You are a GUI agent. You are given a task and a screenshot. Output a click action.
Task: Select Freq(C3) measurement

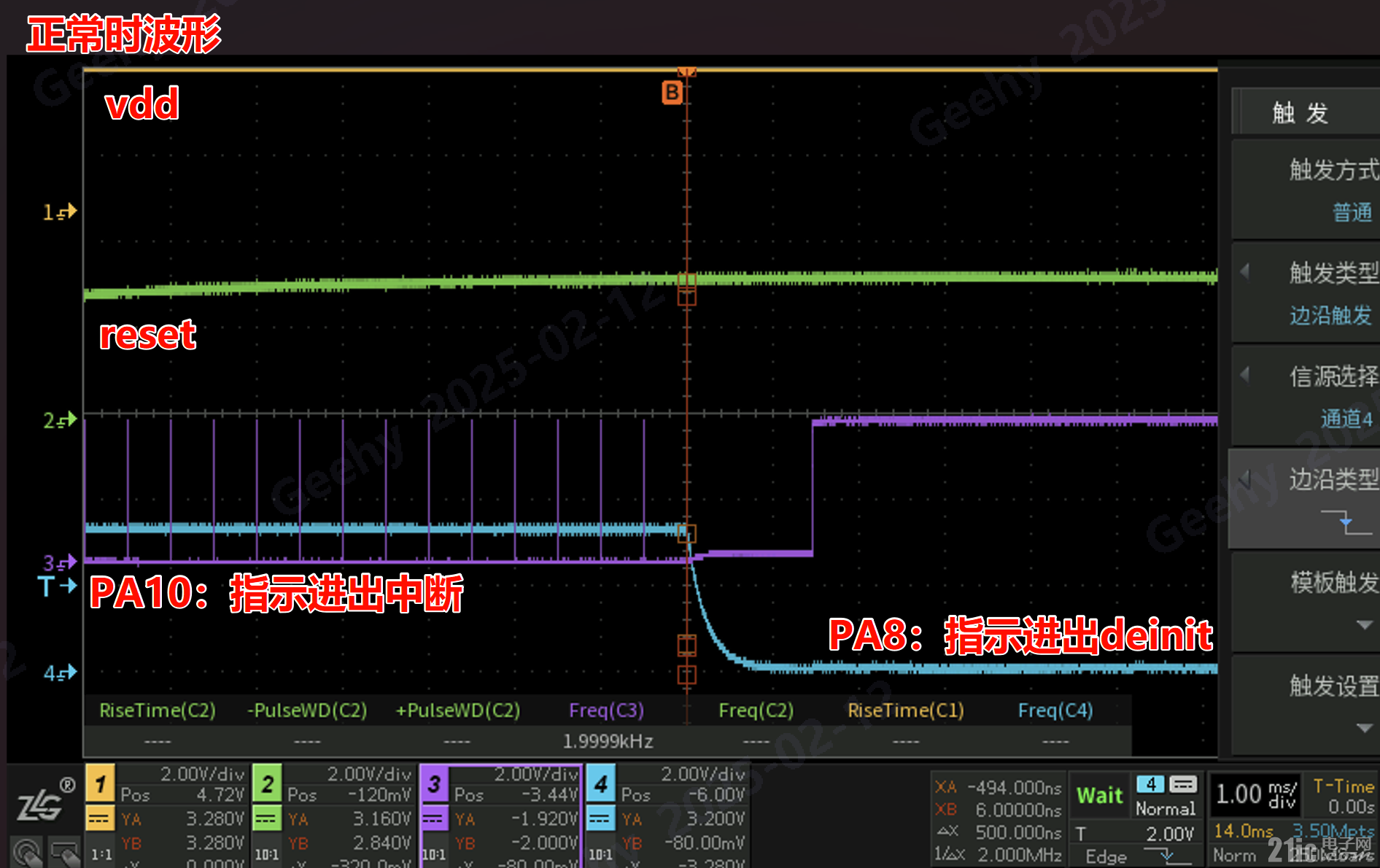606,710
